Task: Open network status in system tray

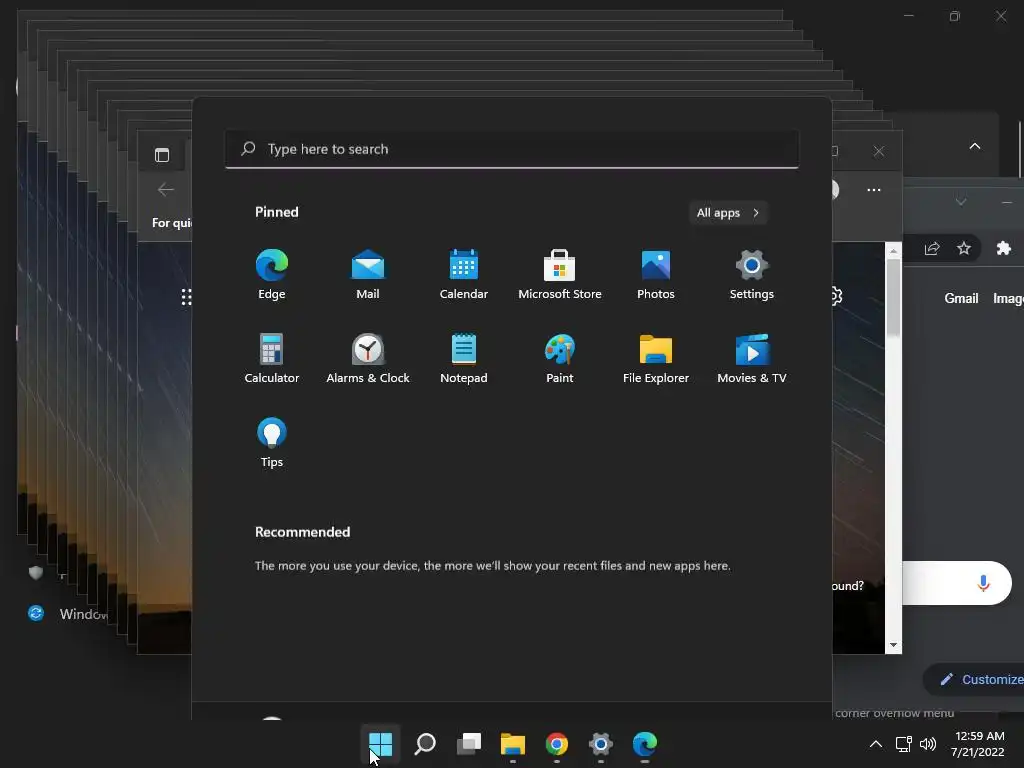Action: click(903, 744)
